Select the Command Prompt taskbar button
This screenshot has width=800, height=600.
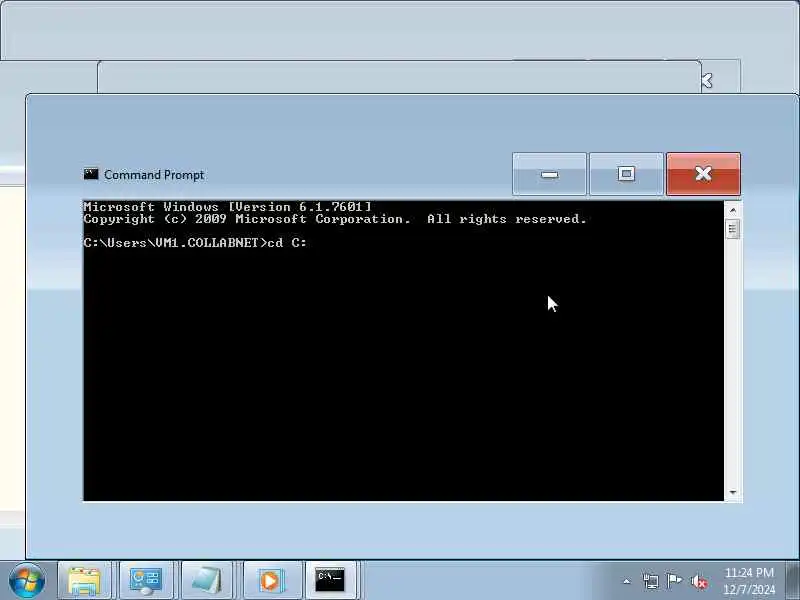(331, 581)
